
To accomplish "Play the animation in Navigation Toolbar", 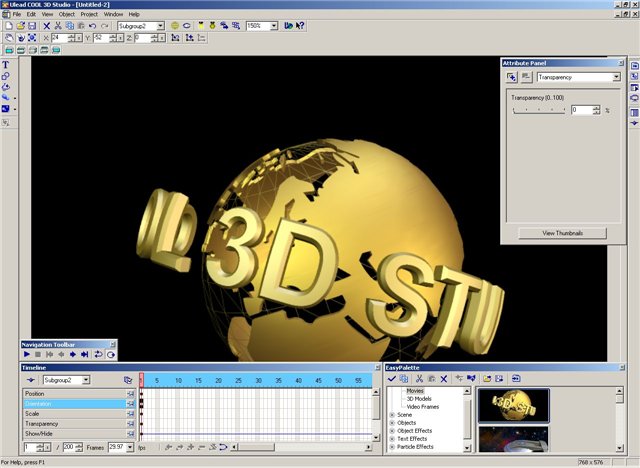I will click(27, 354).
